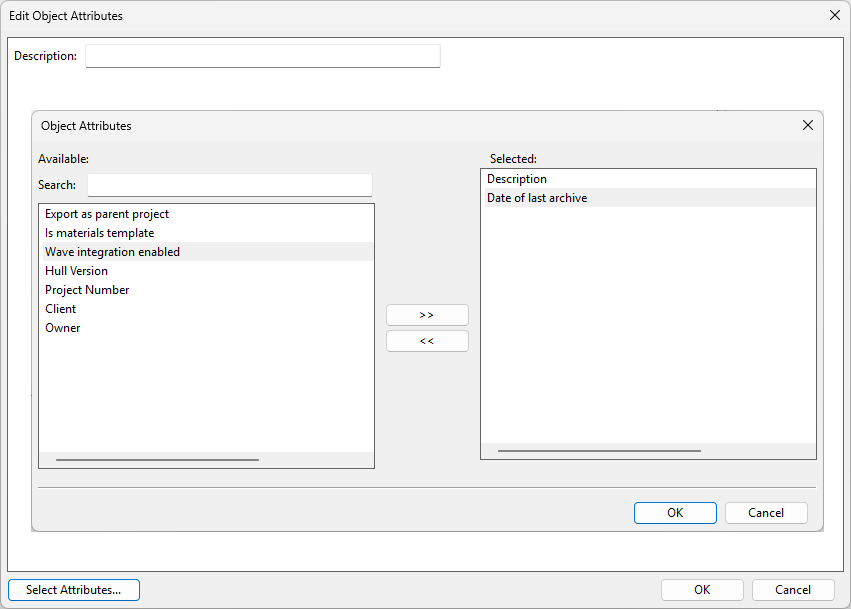Click horizontal scrollbar of Selected list
This screenshot has width=851, height=609.
point(599,451)
